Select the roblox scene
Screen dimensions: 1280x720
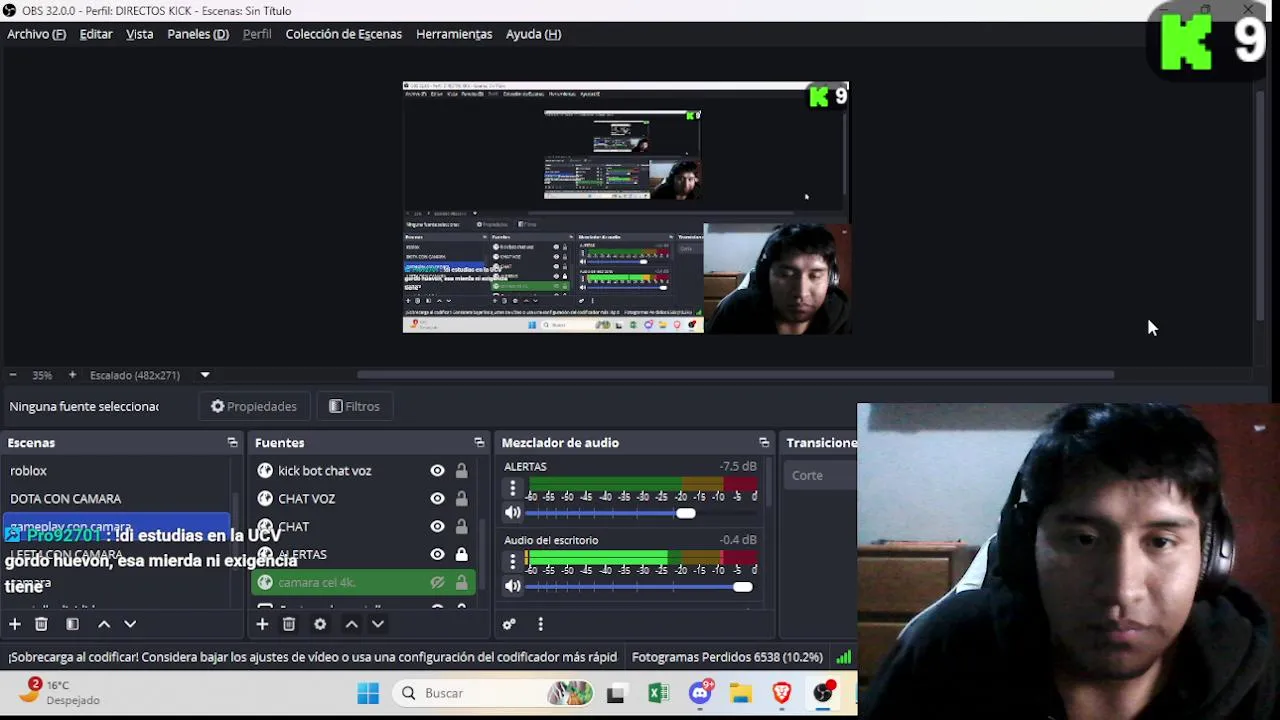pyautogui.click(x=118, y=470)
